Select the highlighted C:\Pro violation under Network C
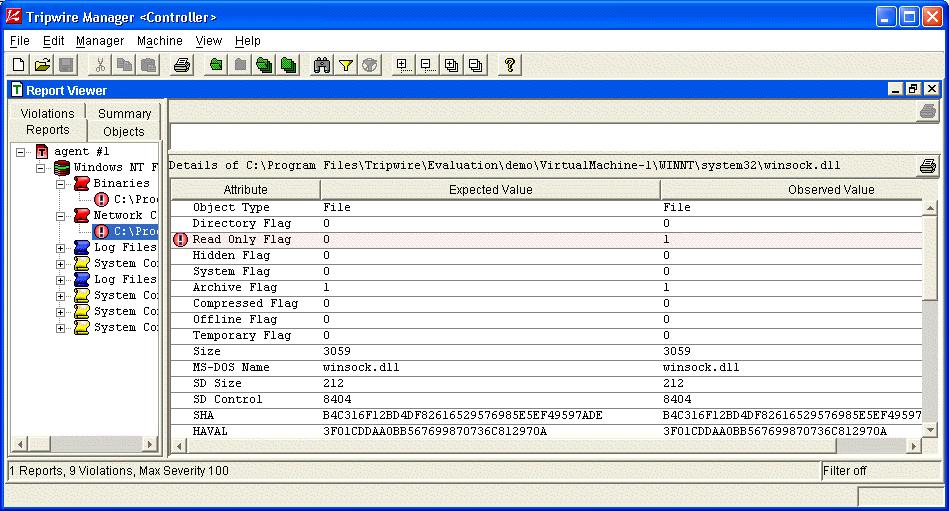 (125, 231)
